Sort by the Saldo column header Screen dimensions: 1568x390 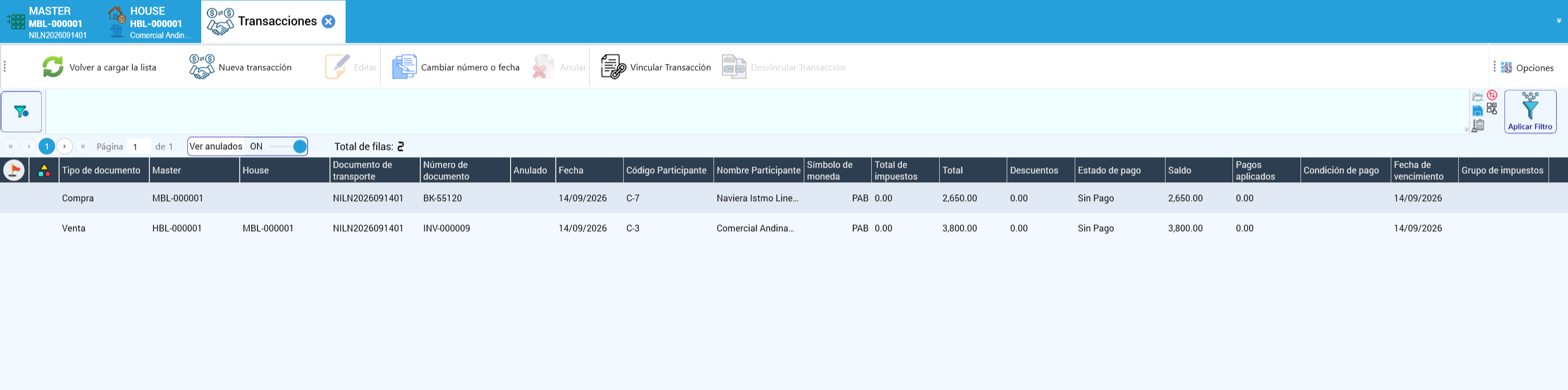pyautogui.click(x=1198, y=170)
